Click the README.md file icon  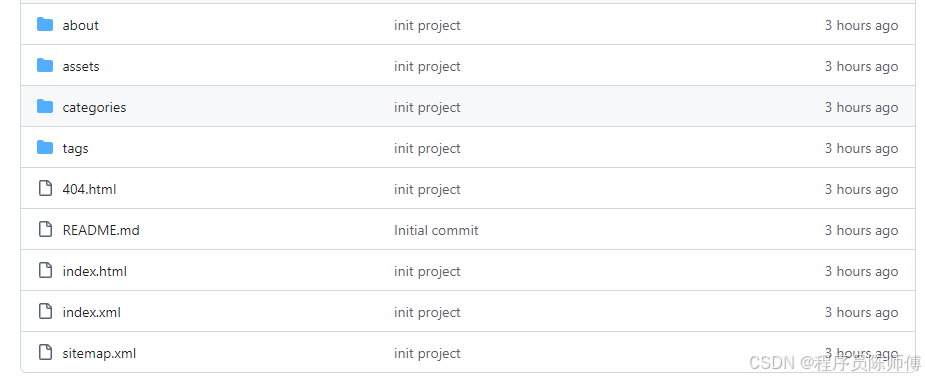45,229
